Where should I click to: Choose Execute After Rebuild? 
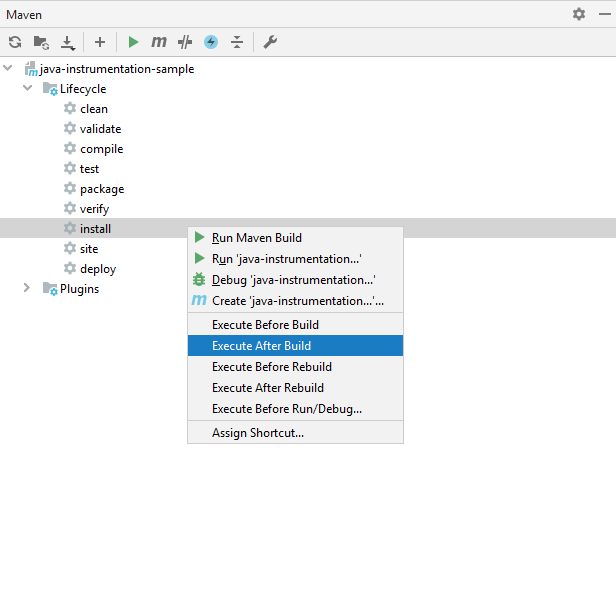(x=295, y=388)
